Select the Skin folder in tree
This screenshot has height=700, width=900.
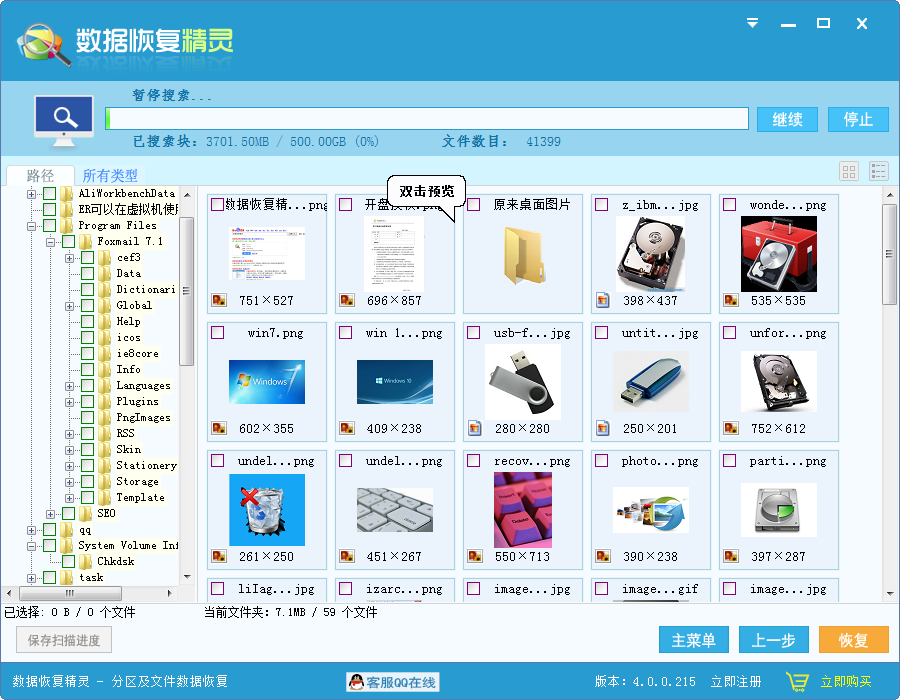pos(129,449)
